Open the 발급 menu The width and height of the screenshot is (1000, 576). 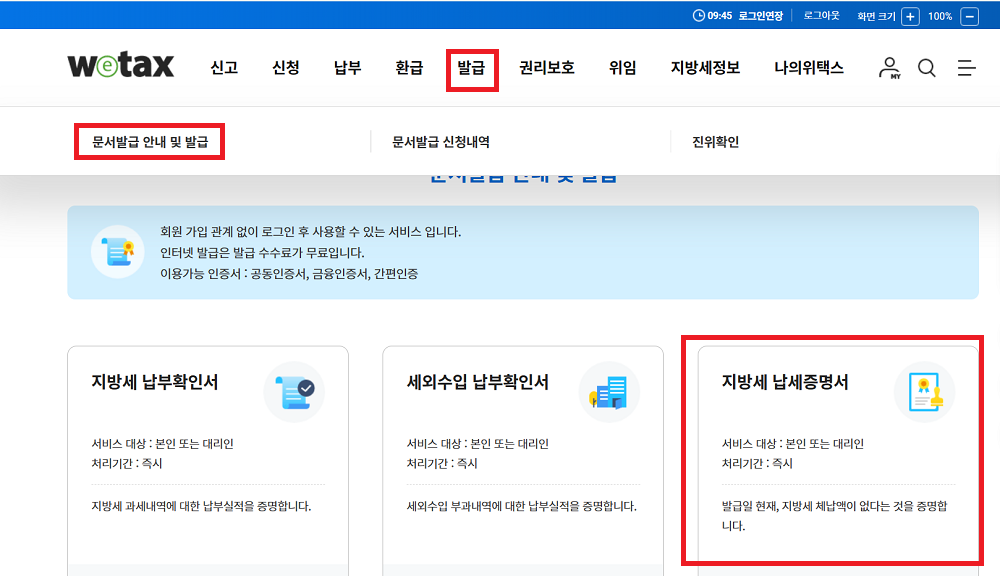point(471,68)
